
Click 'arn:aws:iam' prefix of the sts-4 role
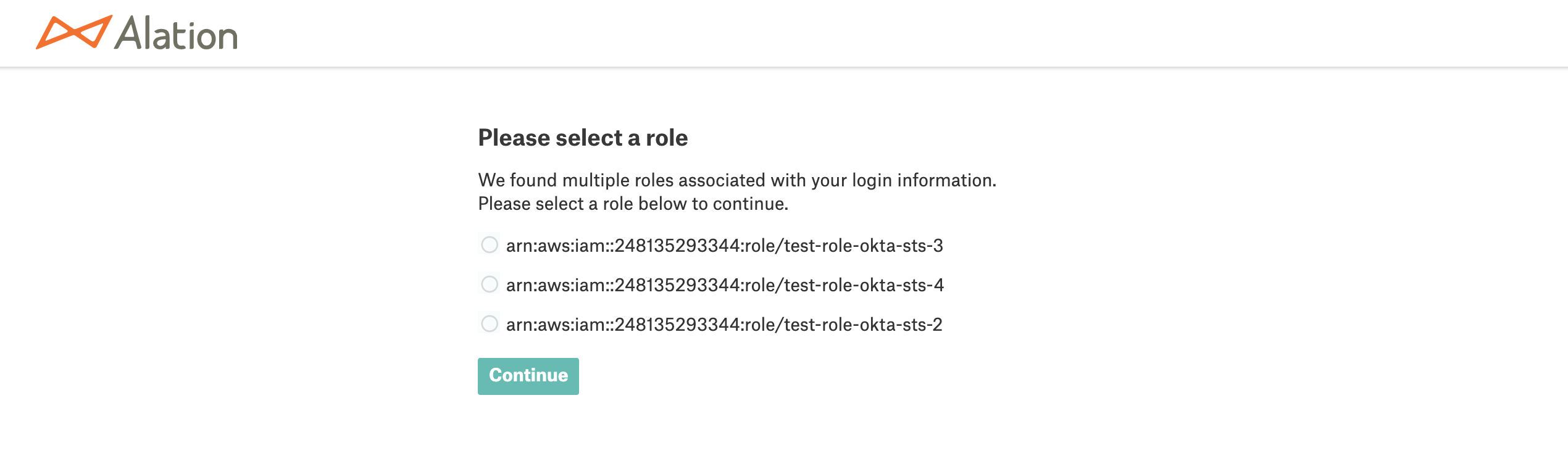(556, 285)
